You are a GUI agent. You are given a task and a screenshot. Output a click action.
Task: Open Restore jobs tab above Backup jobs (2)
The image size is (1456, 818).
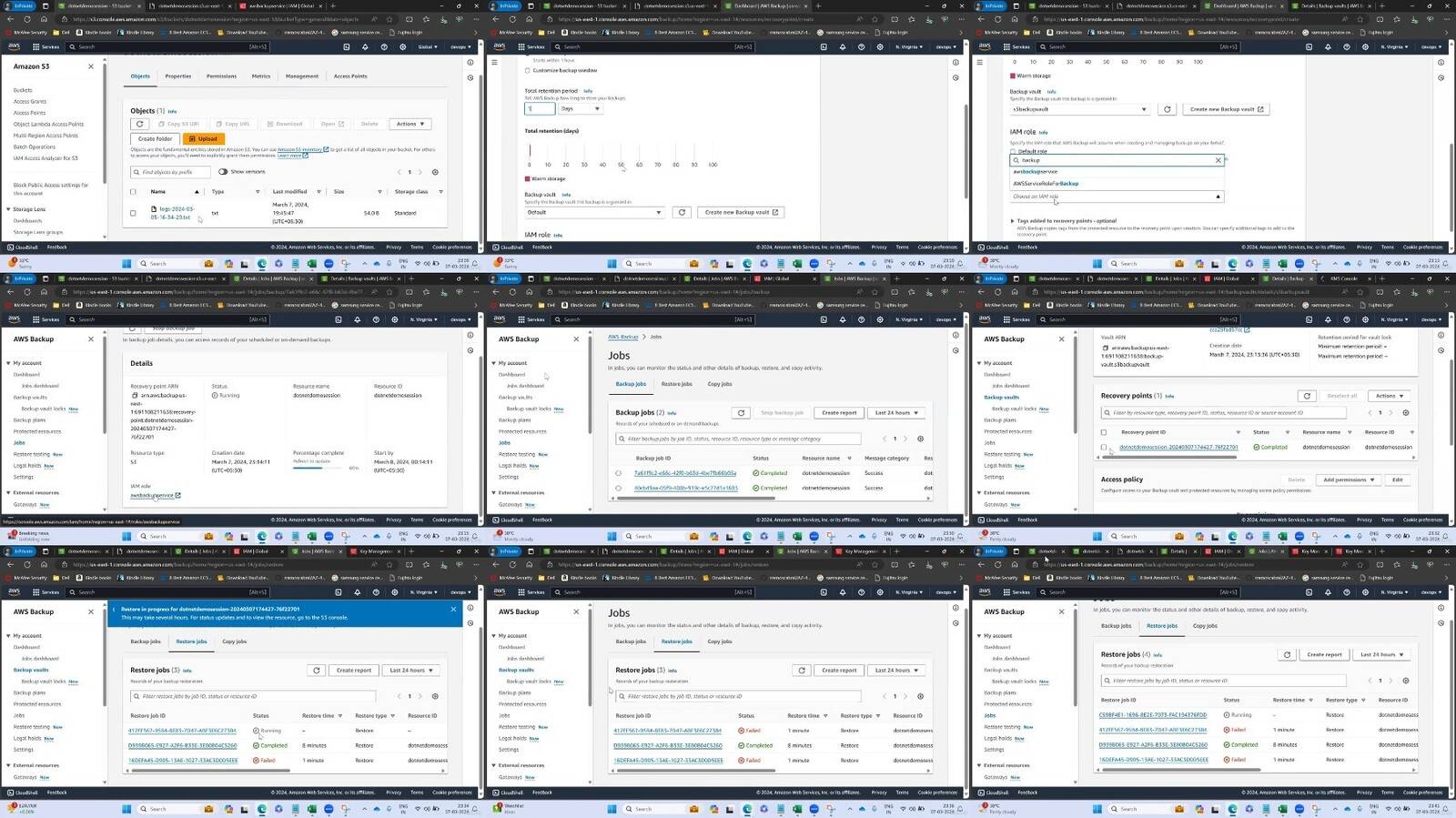tap(677, 384)
